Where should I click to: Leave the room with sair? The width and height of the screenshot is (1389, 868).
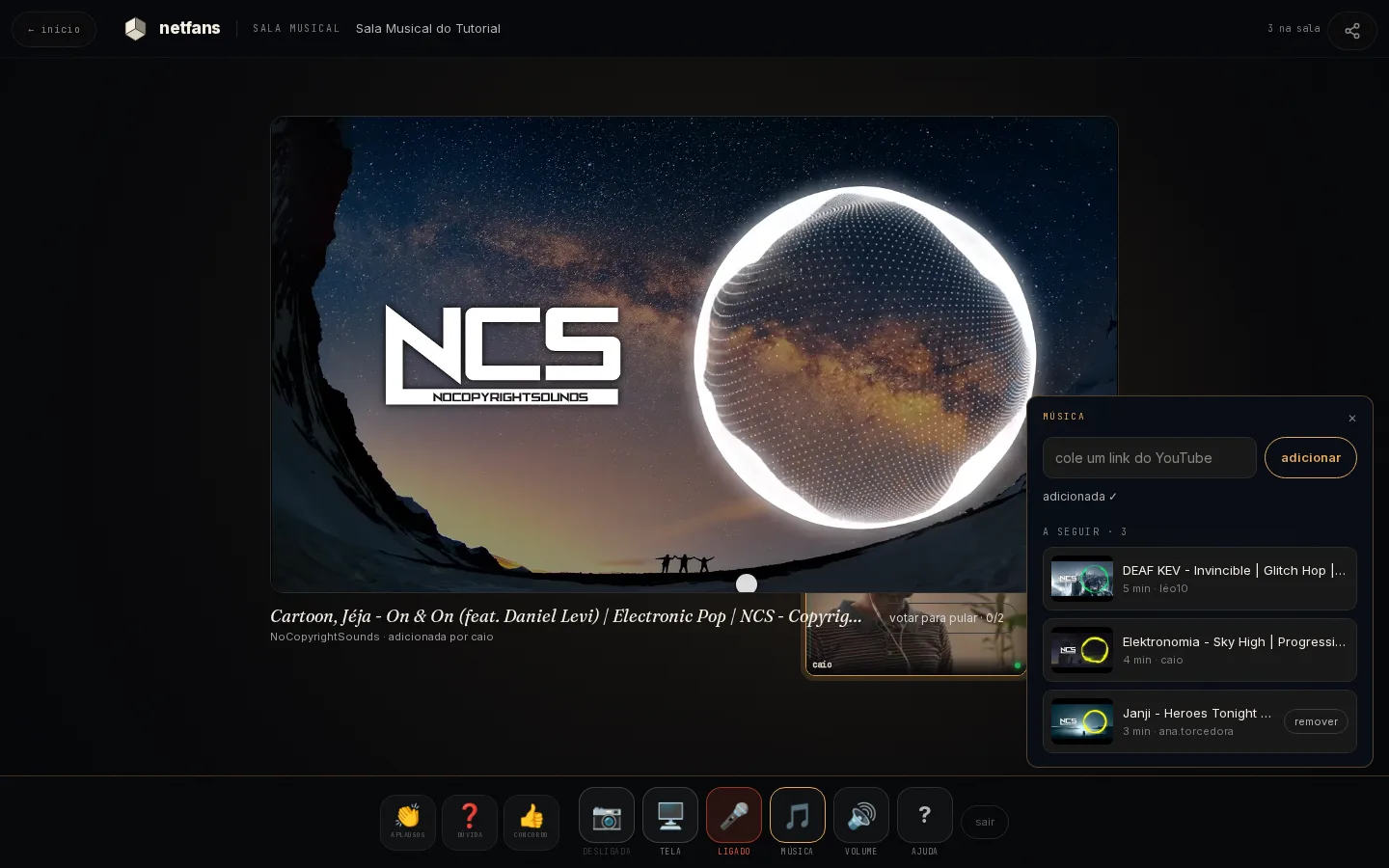coord(985,822)
